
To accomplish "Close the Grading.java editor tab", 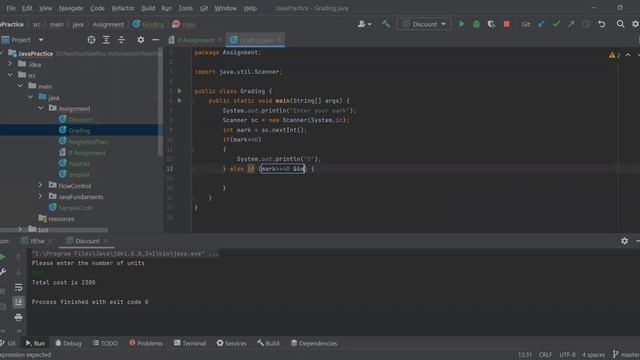I will pos(279,40).
